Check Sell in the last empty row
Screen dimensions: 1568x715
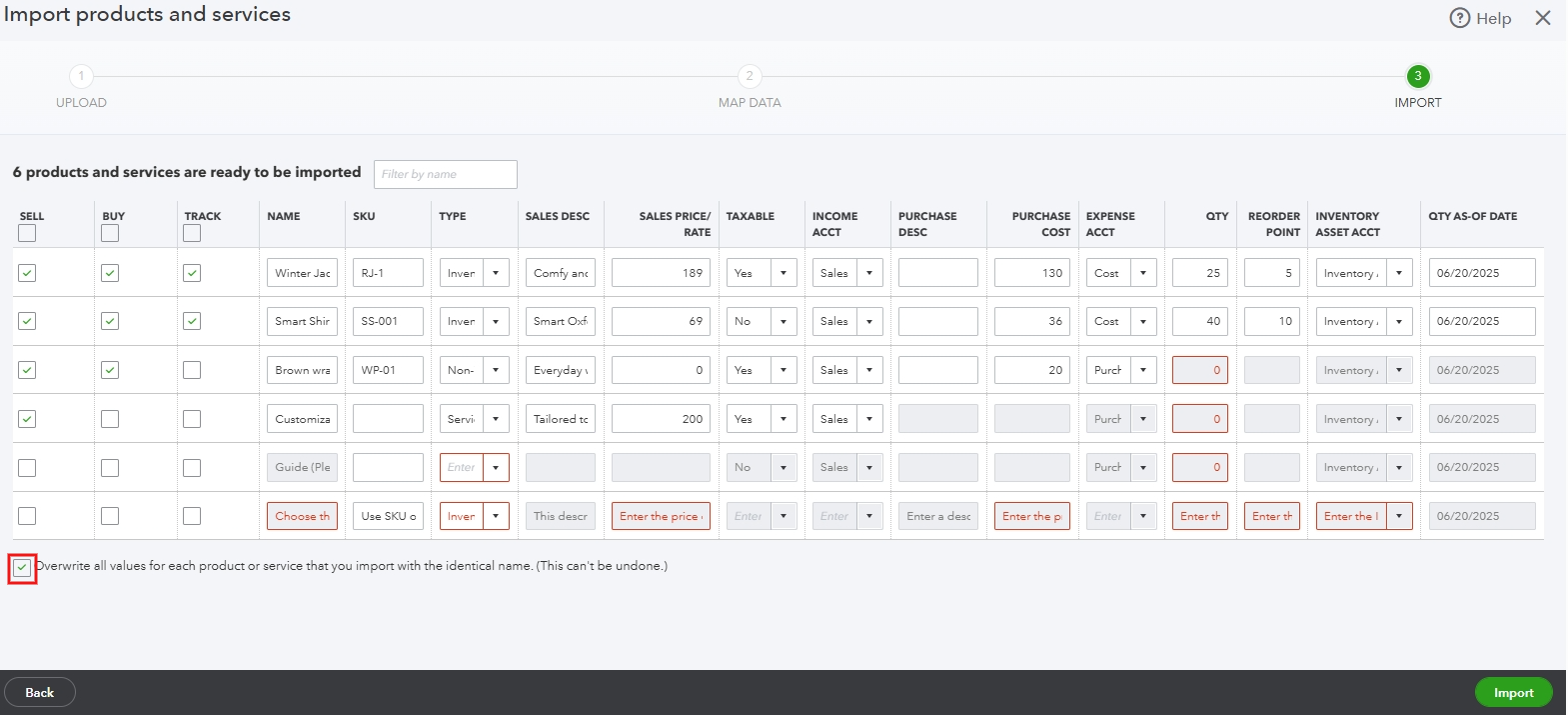27,516
